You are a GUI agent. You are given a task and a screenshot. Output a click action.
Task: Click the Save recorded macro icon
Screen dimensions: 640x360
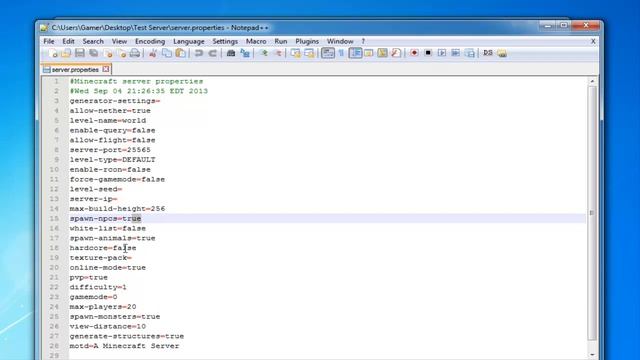point(469,53)
